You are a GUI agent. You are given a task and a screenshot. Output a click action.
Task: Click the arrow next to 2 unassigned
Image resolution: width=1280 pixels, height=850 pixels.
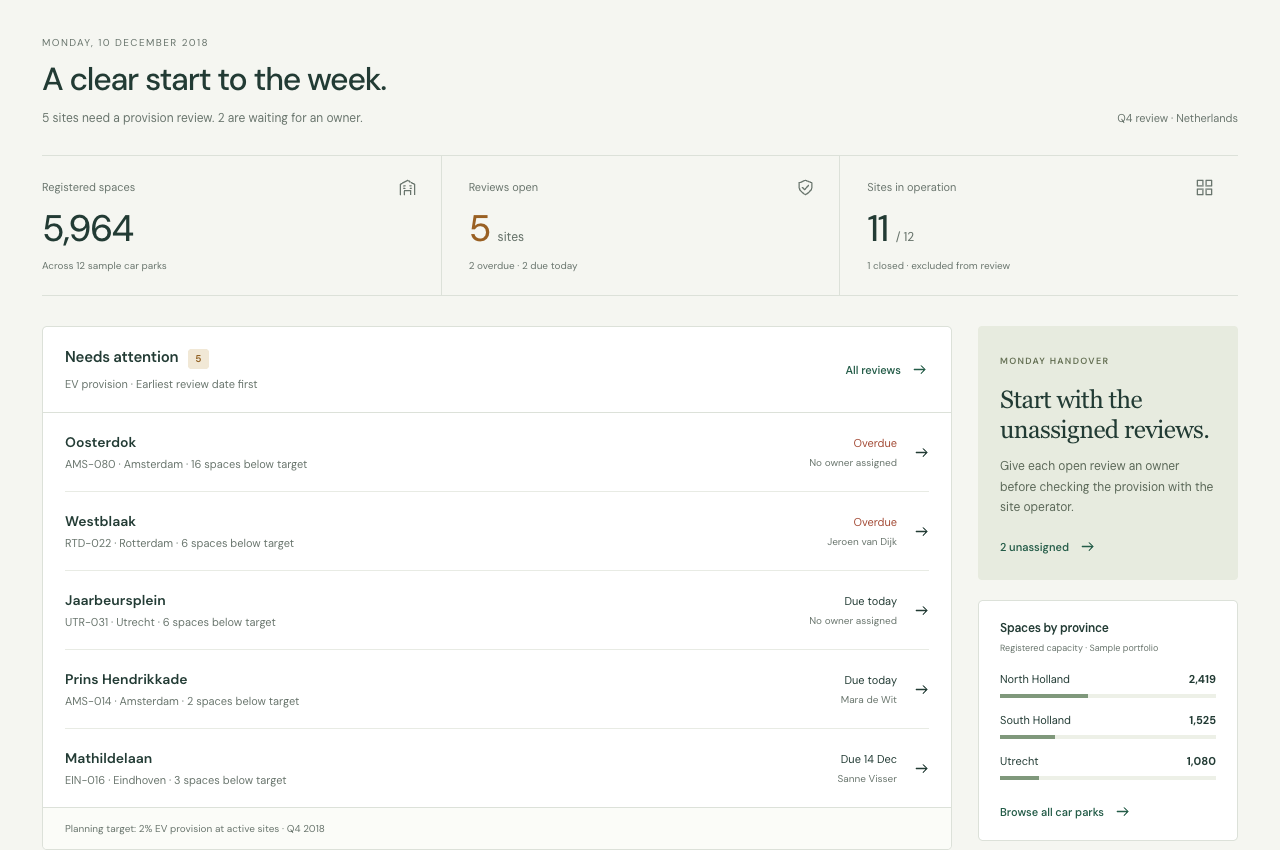[1088, 547]
